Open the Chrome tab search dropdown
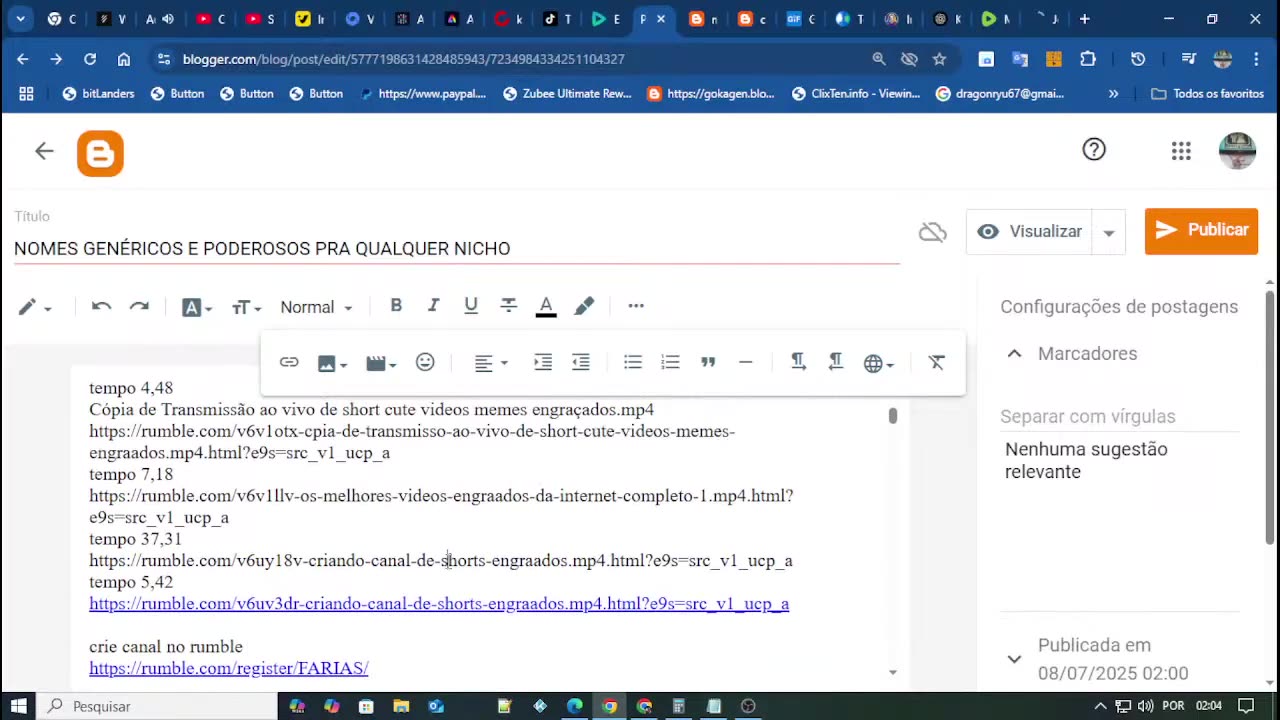 (20, 19)
